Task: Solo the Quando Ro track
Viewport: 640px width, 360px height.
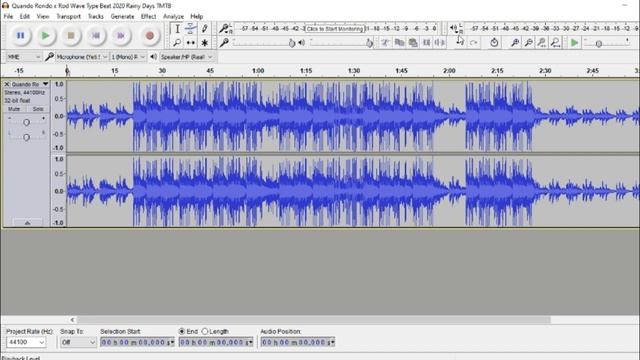Action: [x=38, y=109]
